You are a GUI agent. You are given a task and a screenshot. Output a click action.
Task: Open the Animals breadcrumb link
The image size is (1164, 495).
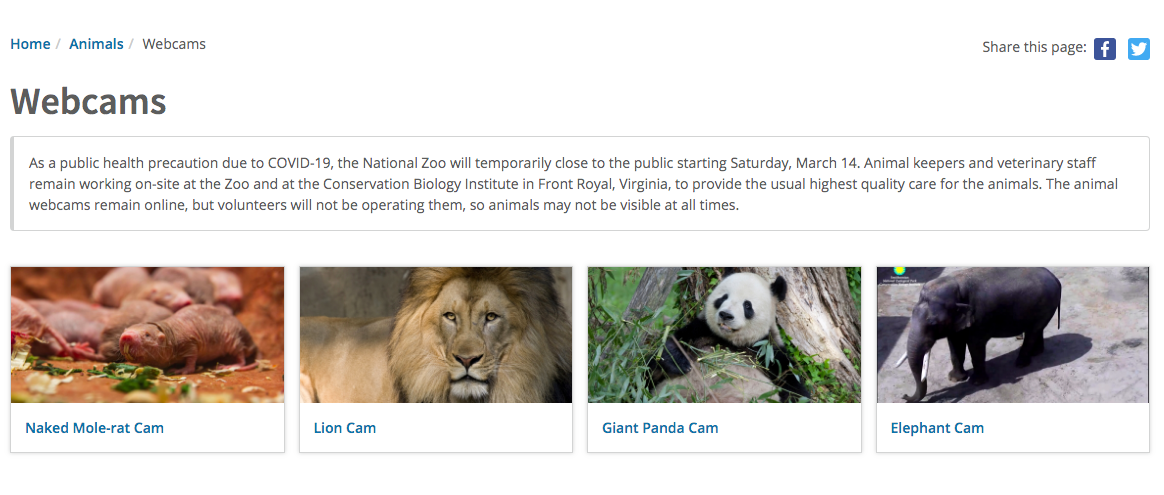[97, 44]
